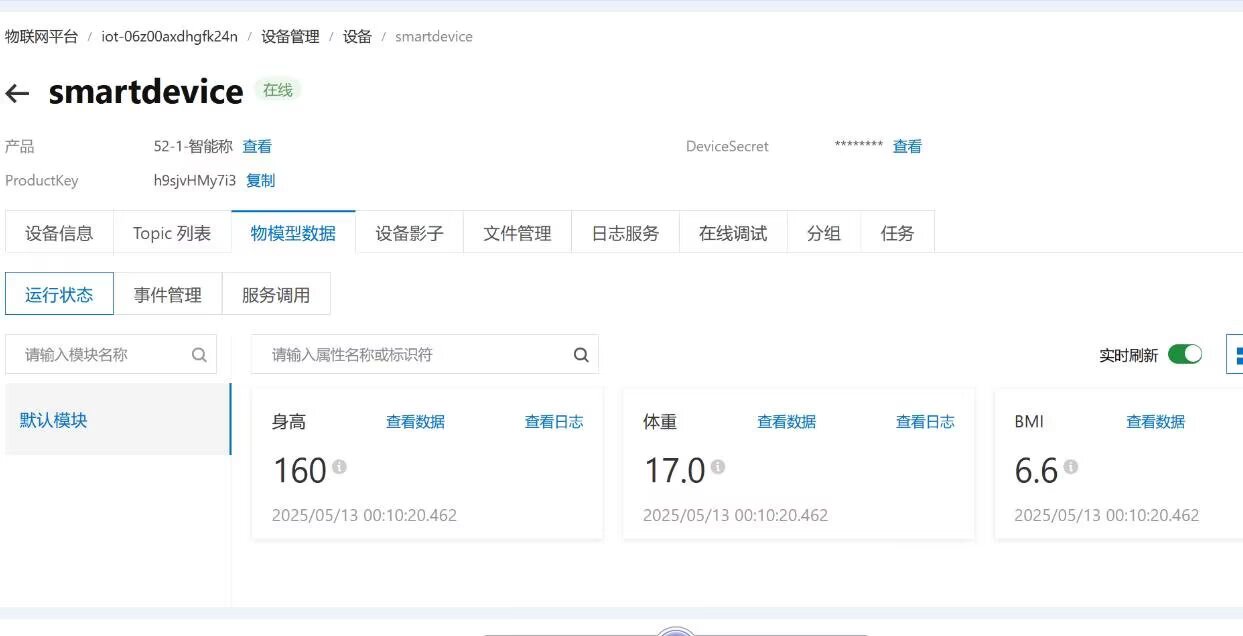Click the timestamp under 身高 card
Image resolution: width=1243 pixels, height=636 pixels.
(364, 515)
